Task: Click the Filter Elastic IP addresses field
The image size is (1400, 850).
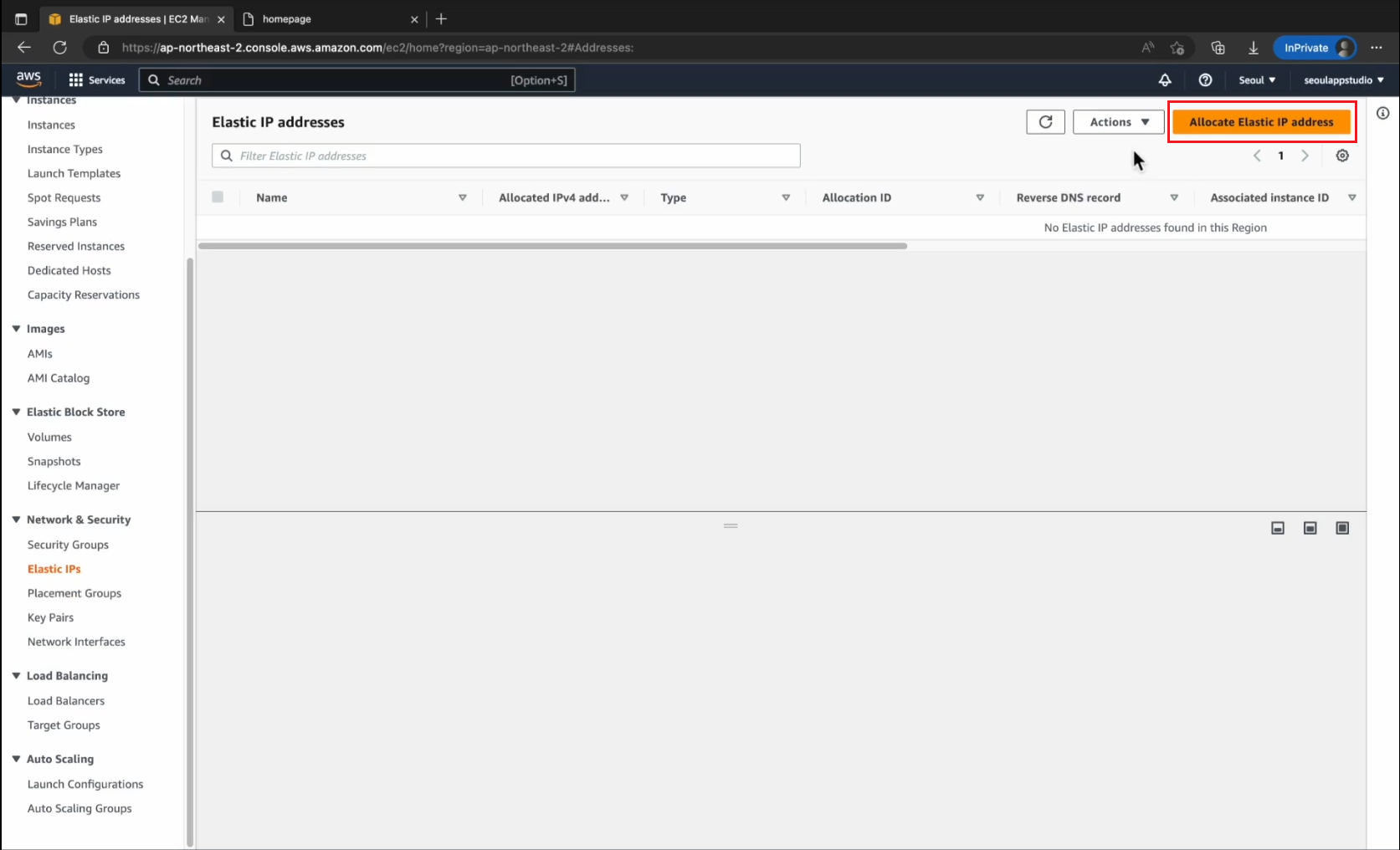Action: pos(506,156)
